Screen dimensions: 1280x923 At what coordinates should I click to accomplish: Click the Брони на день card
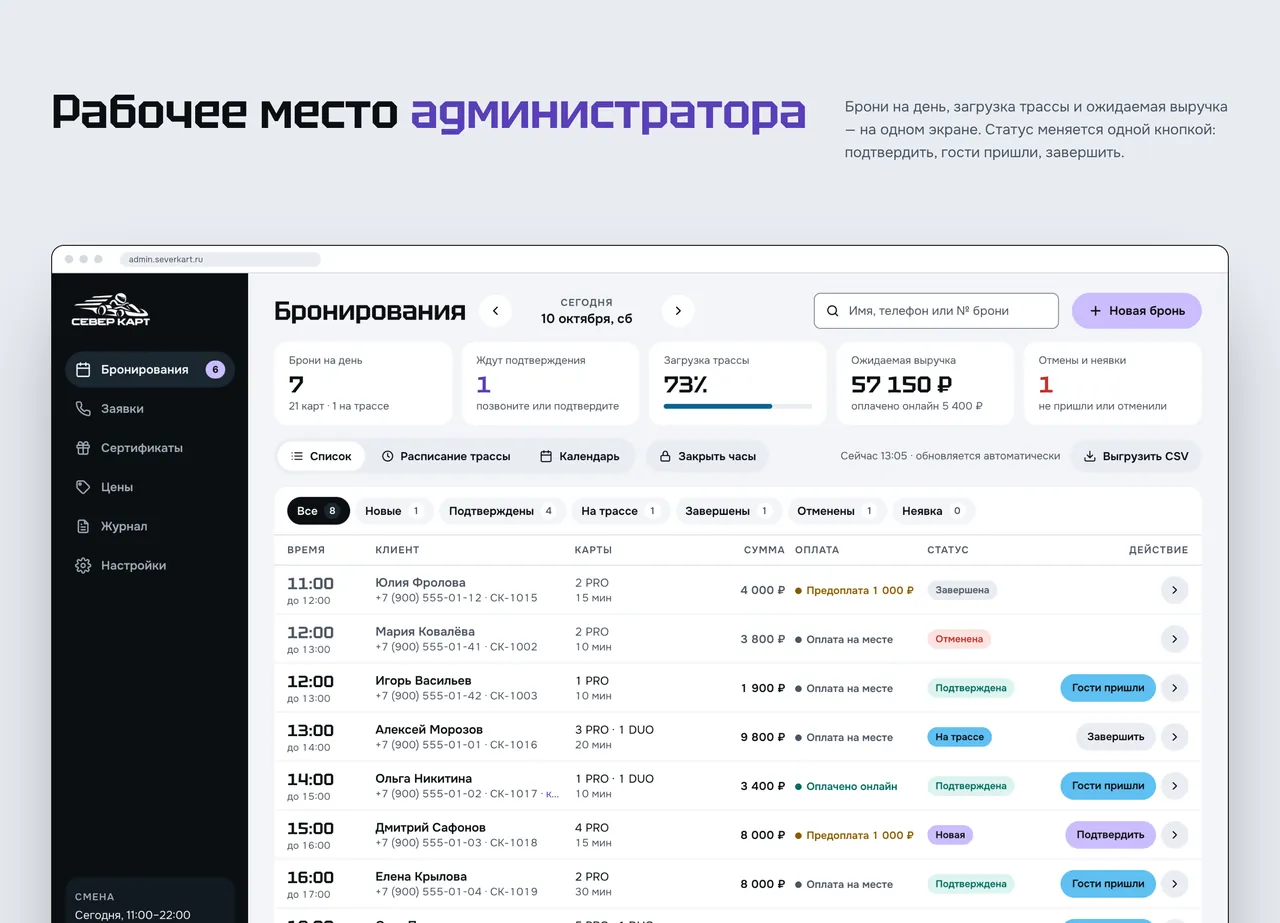pyautogui.click(x=363, y=384)
